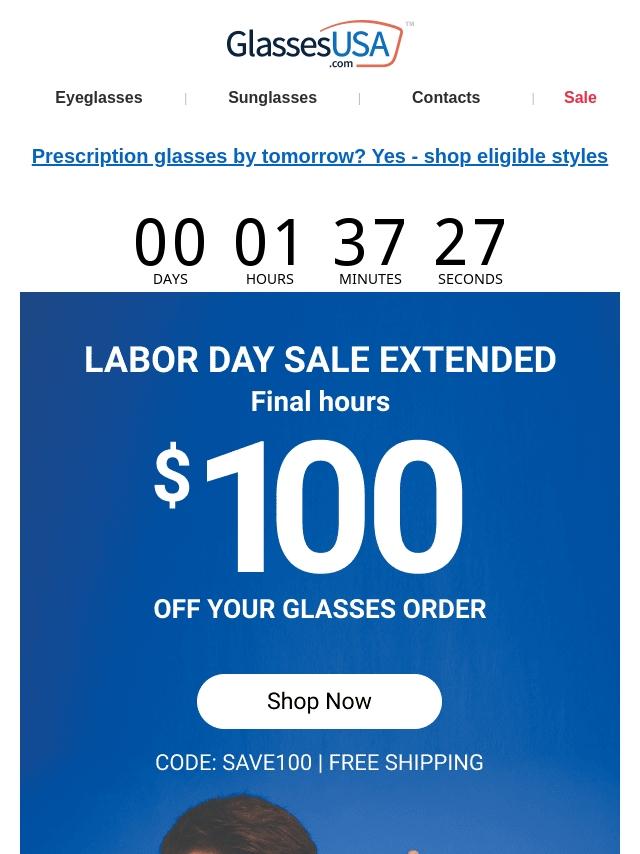Click the Off Your Glasses Order text
This screenshot has width=640, height=854.
pos(320,609)
